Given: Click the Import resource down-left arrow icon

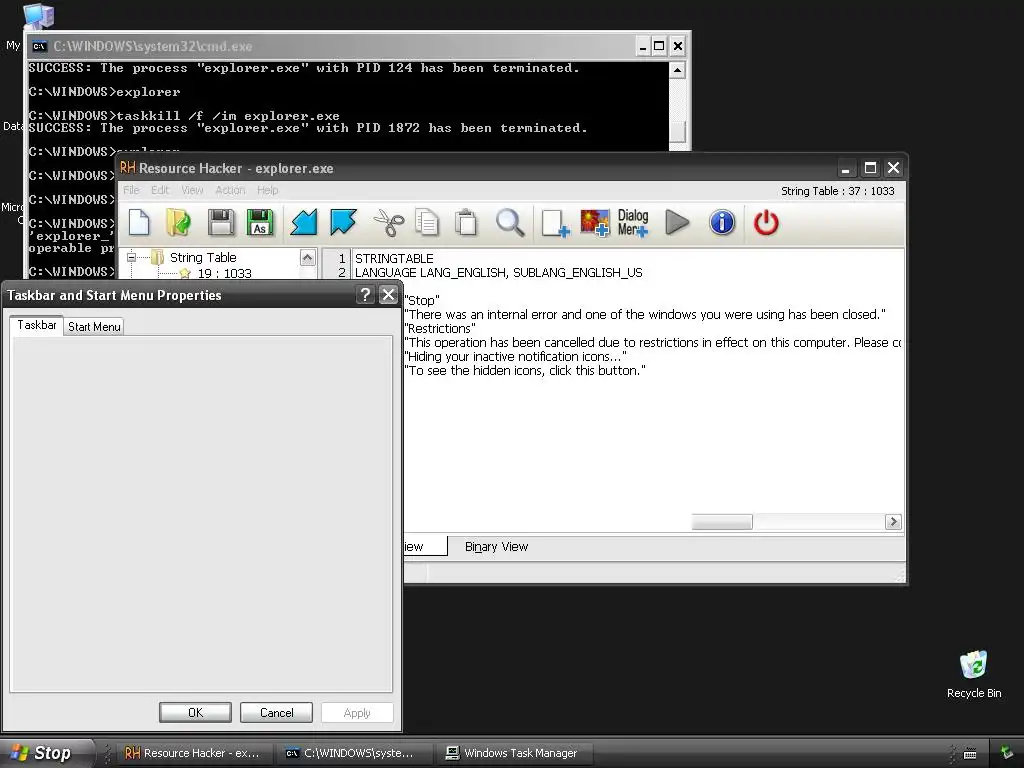Looking at the screenshot, I should pos(304,223).
